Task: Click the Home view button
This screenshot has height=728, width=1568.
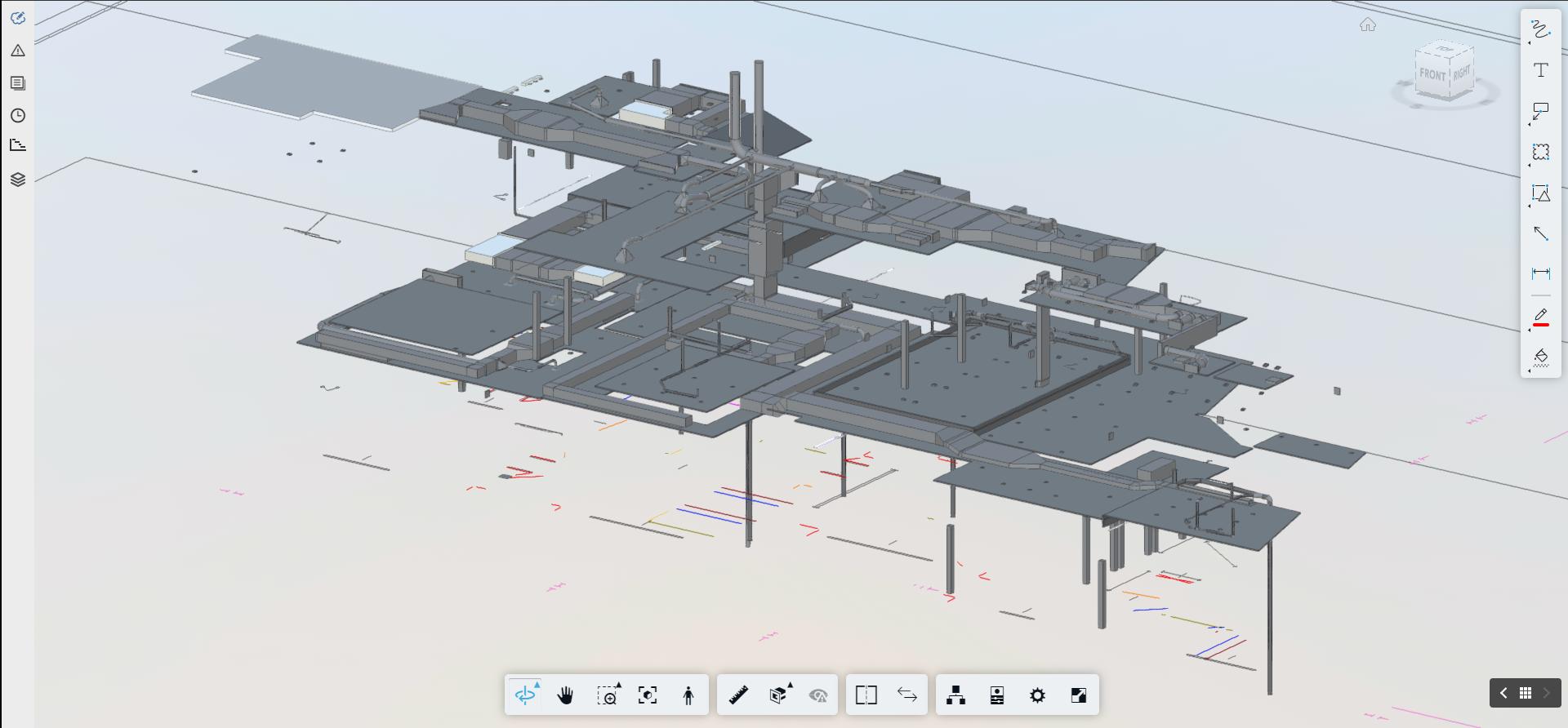Action: (1368, 25)
